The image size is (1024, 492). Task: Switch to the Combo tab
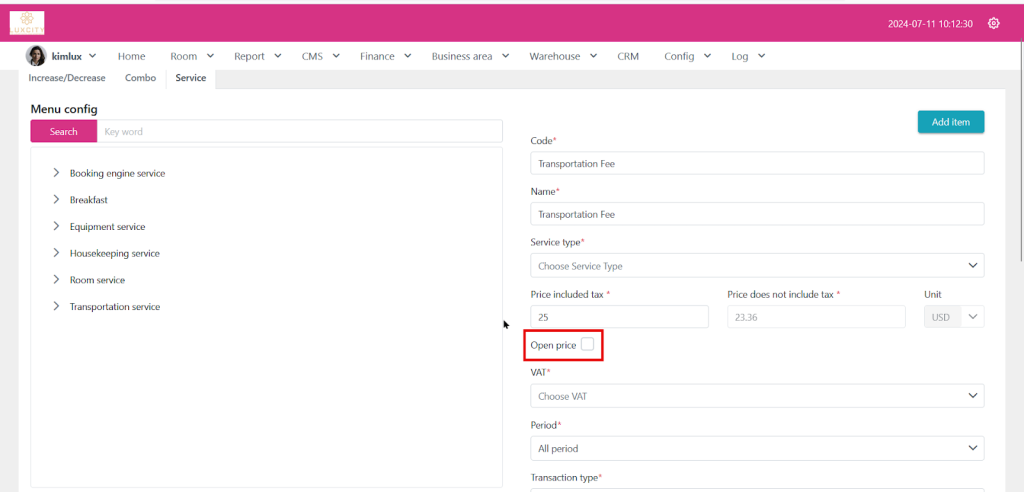[x=140, y=78]
